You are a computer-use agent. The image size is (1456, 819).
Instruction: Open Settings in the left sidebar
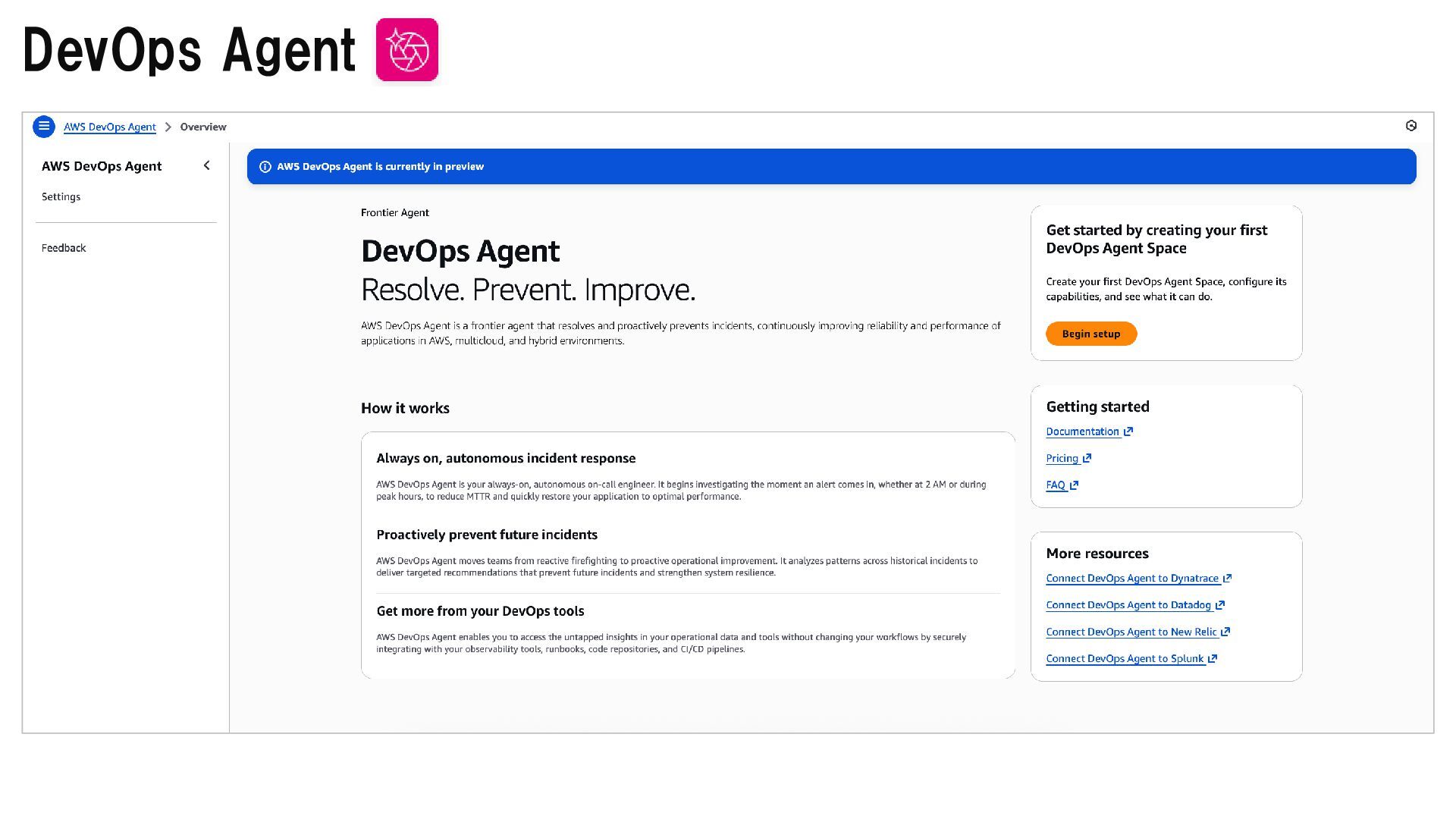click(61, 196)
